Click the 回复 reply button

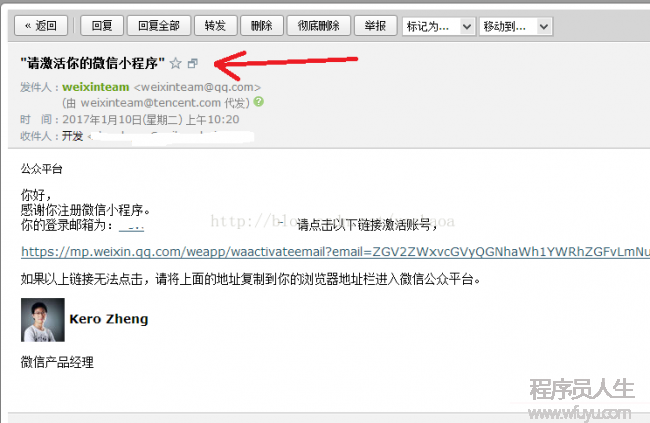(102, 26)
